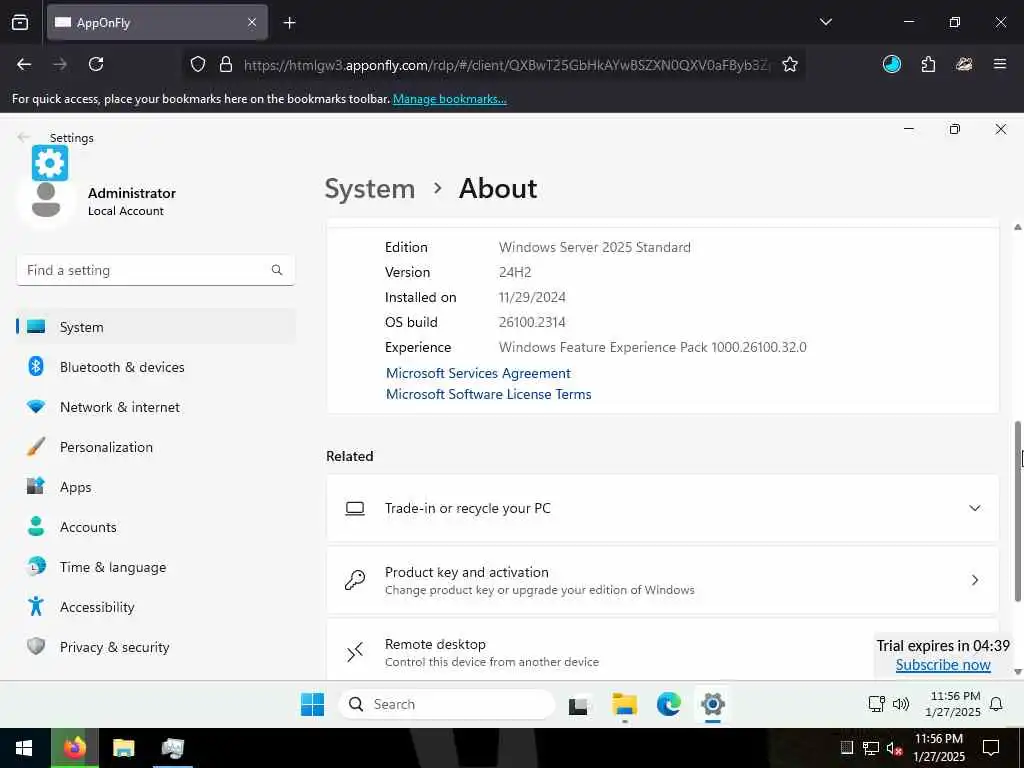This screenshot has height=768, width=1024.
Task: Launch Microsoft Edge on remote taskbar
Action: pos(669,704)
